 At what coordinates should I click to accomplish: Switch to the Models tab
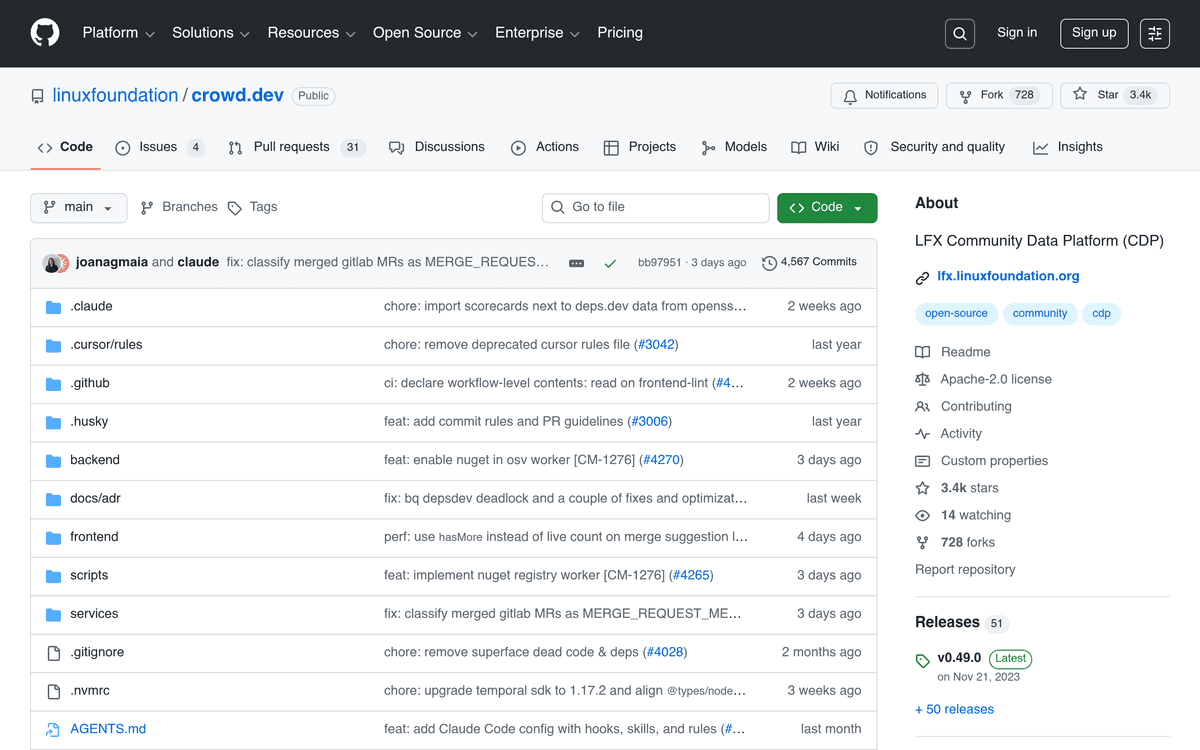(734, 147)
